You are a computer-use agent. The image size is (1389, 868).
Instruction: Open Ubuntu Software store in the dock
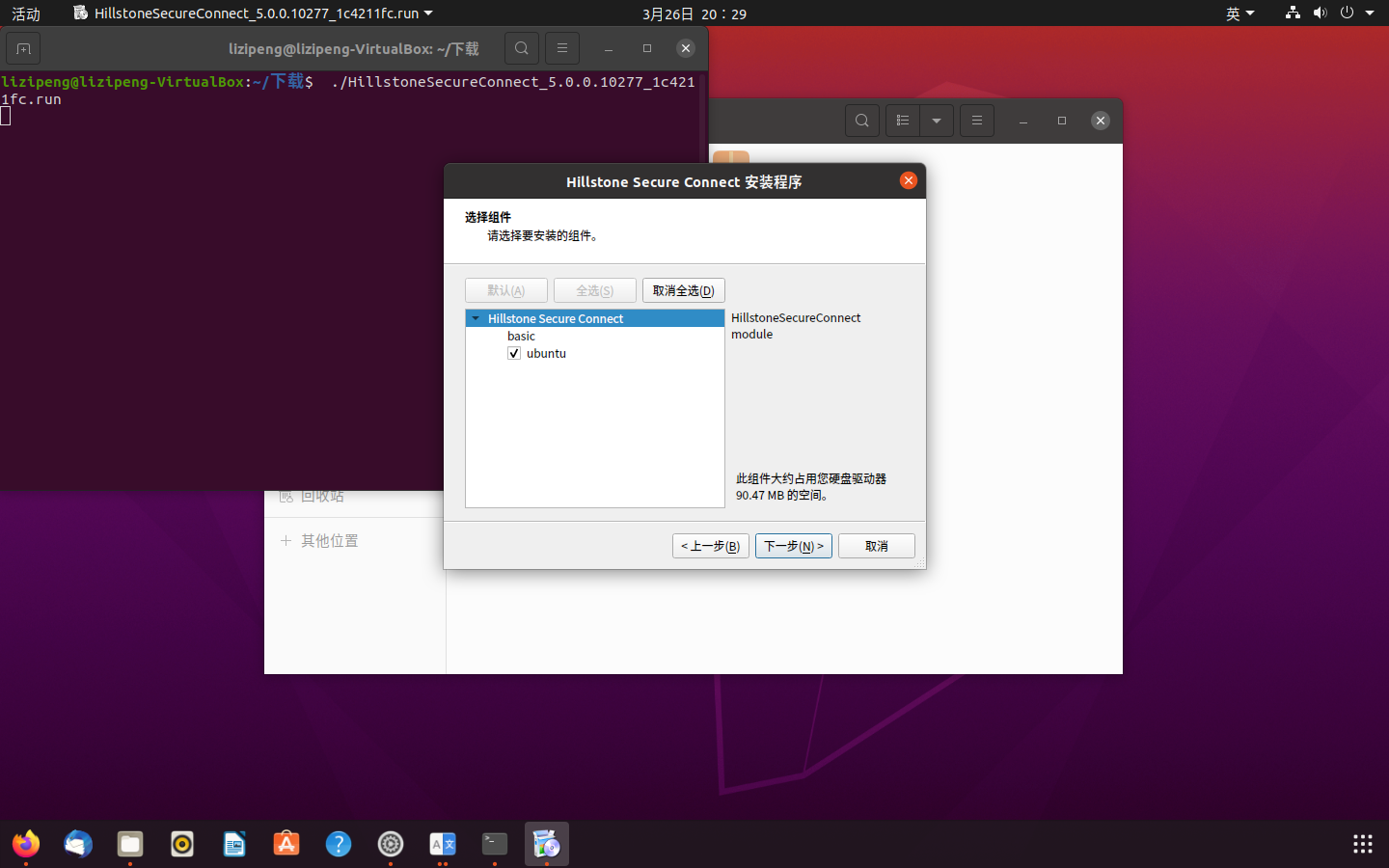(x=286, y=844)
